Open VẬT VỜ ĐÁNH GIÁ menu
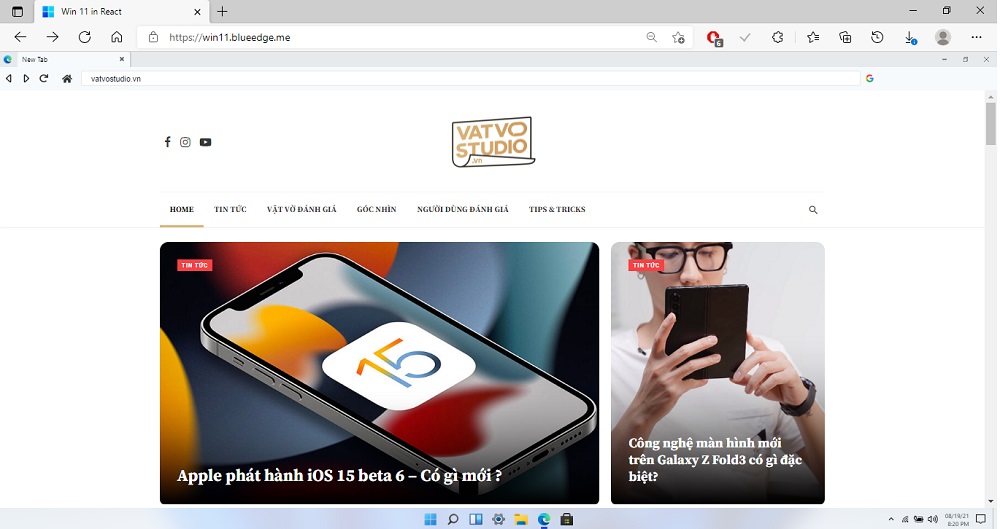The height and width of the screenshot is (529, 1000). [302, 209]
